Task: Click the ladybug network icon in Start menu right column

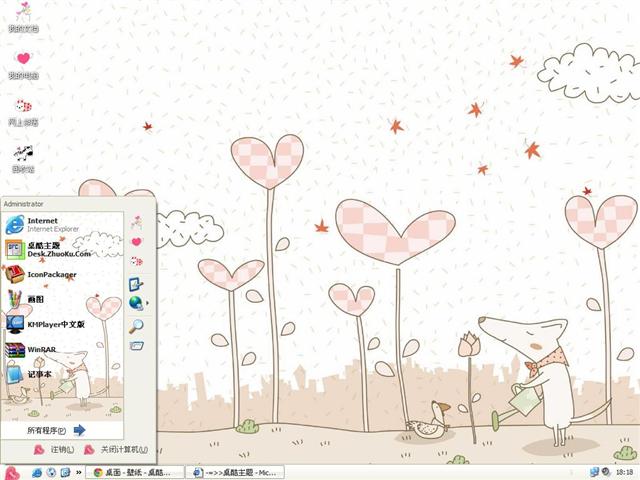Action: pyautogui.click(x=136, y=261)
